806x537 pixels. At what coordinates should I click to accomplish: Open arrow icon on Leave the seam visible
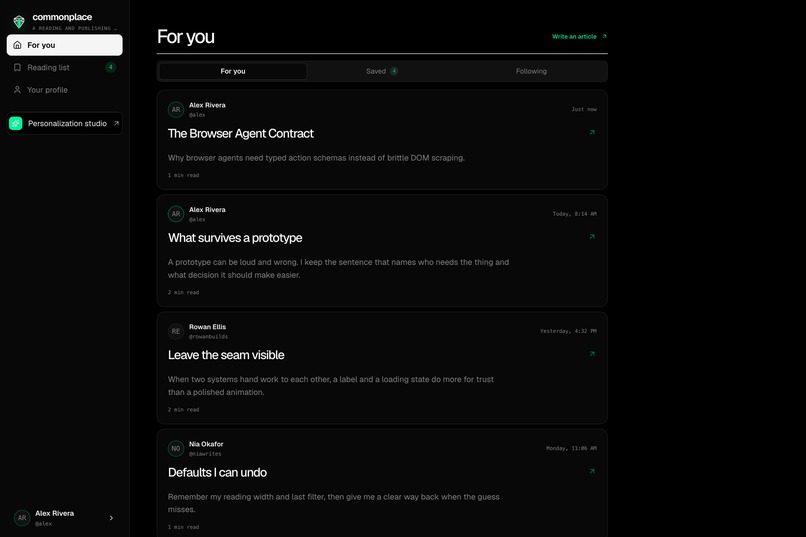click(x=592, y=354)
